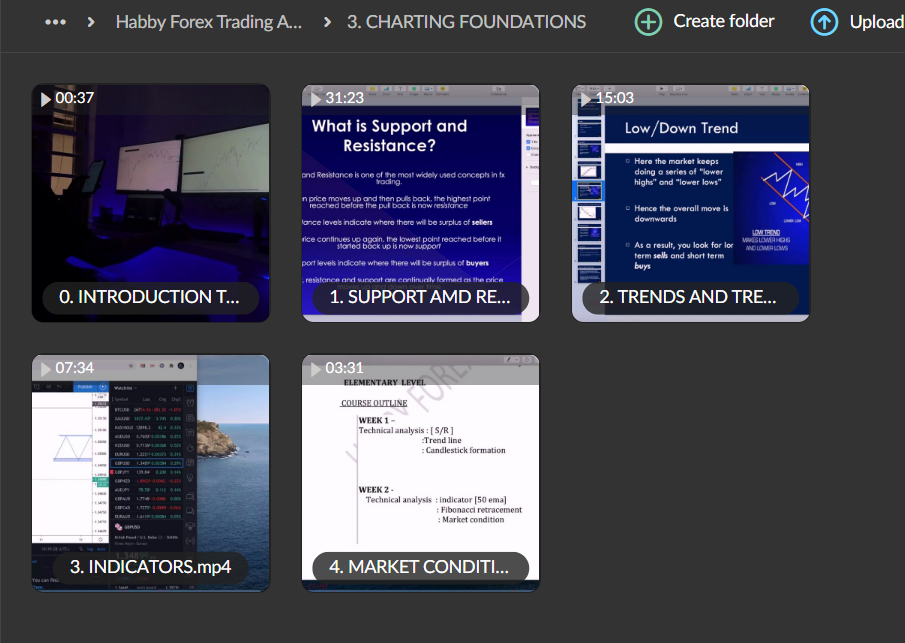Click the play icon on the INTRODUCTION video

tap(45, 98)
